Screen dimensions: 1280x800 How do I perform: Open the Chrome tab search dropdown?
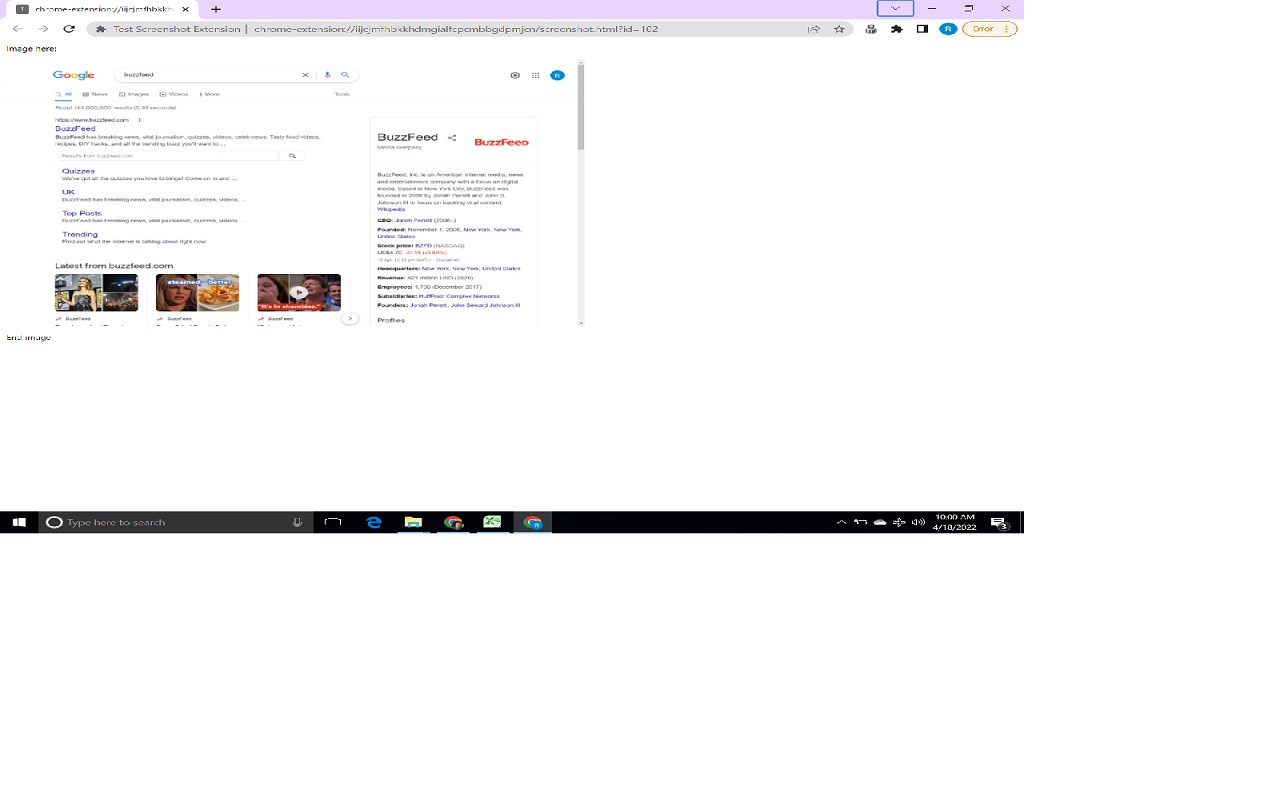click(x=895, y=8)
